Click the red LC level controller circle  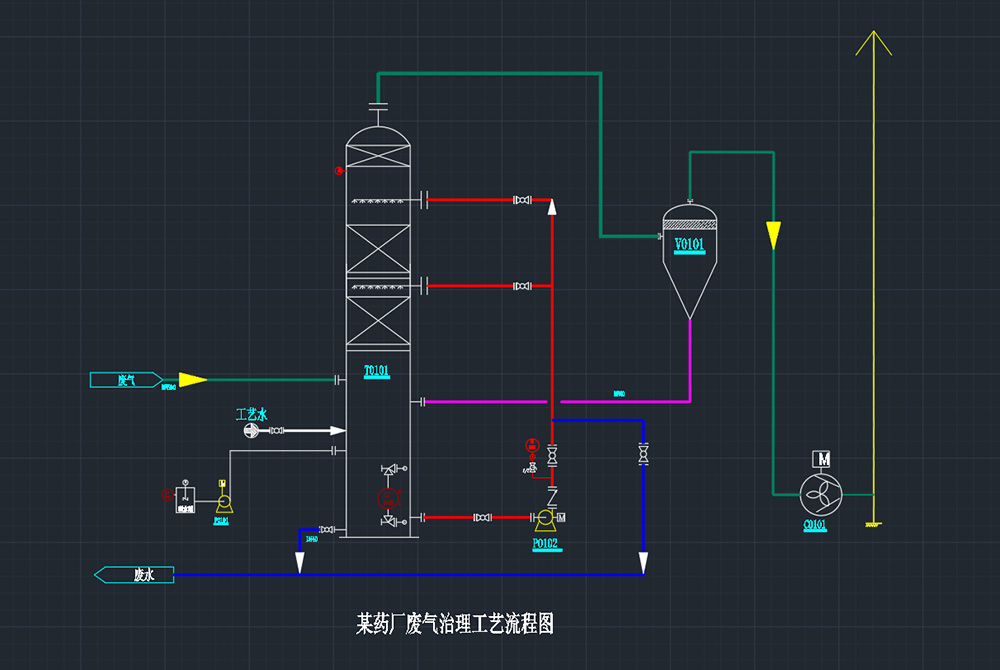388,499
